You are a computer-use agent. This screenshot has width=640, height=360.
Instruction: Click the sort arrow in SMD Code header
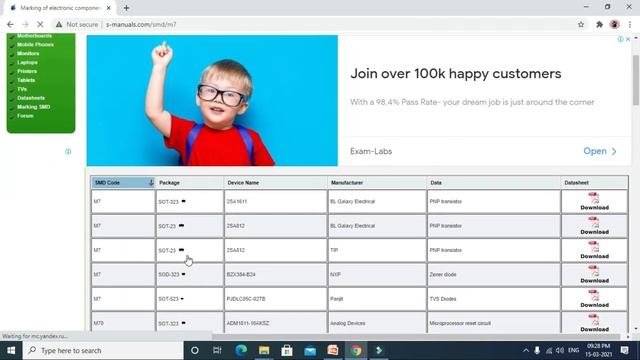click(151, 183)
